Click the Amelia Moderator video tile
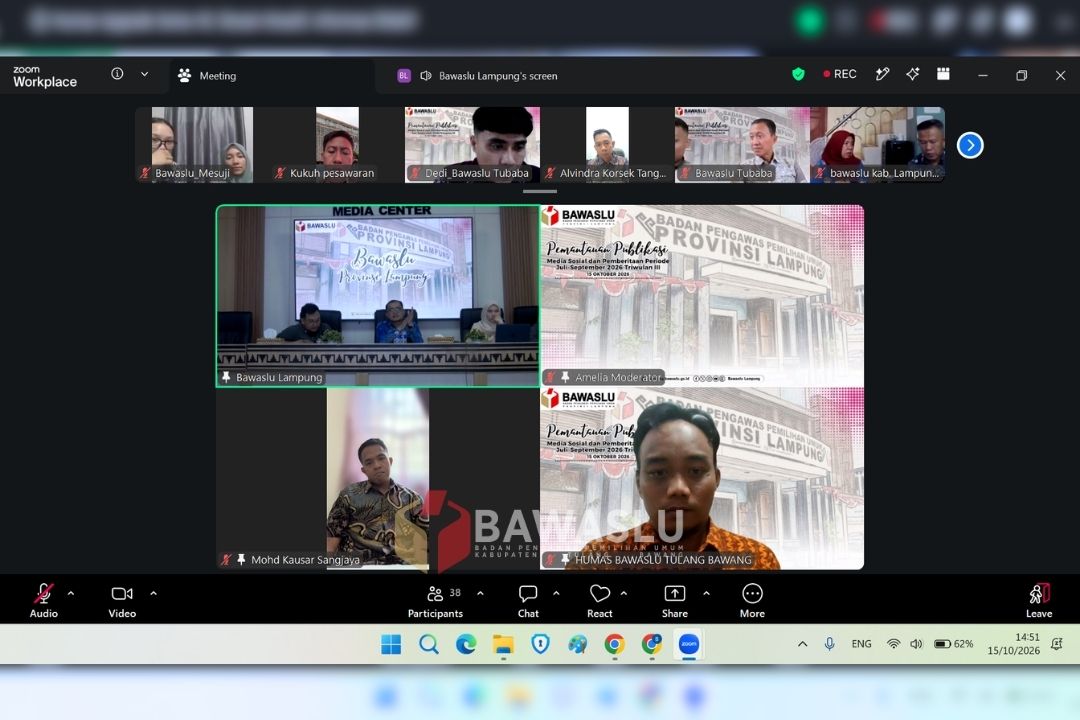 703,296
